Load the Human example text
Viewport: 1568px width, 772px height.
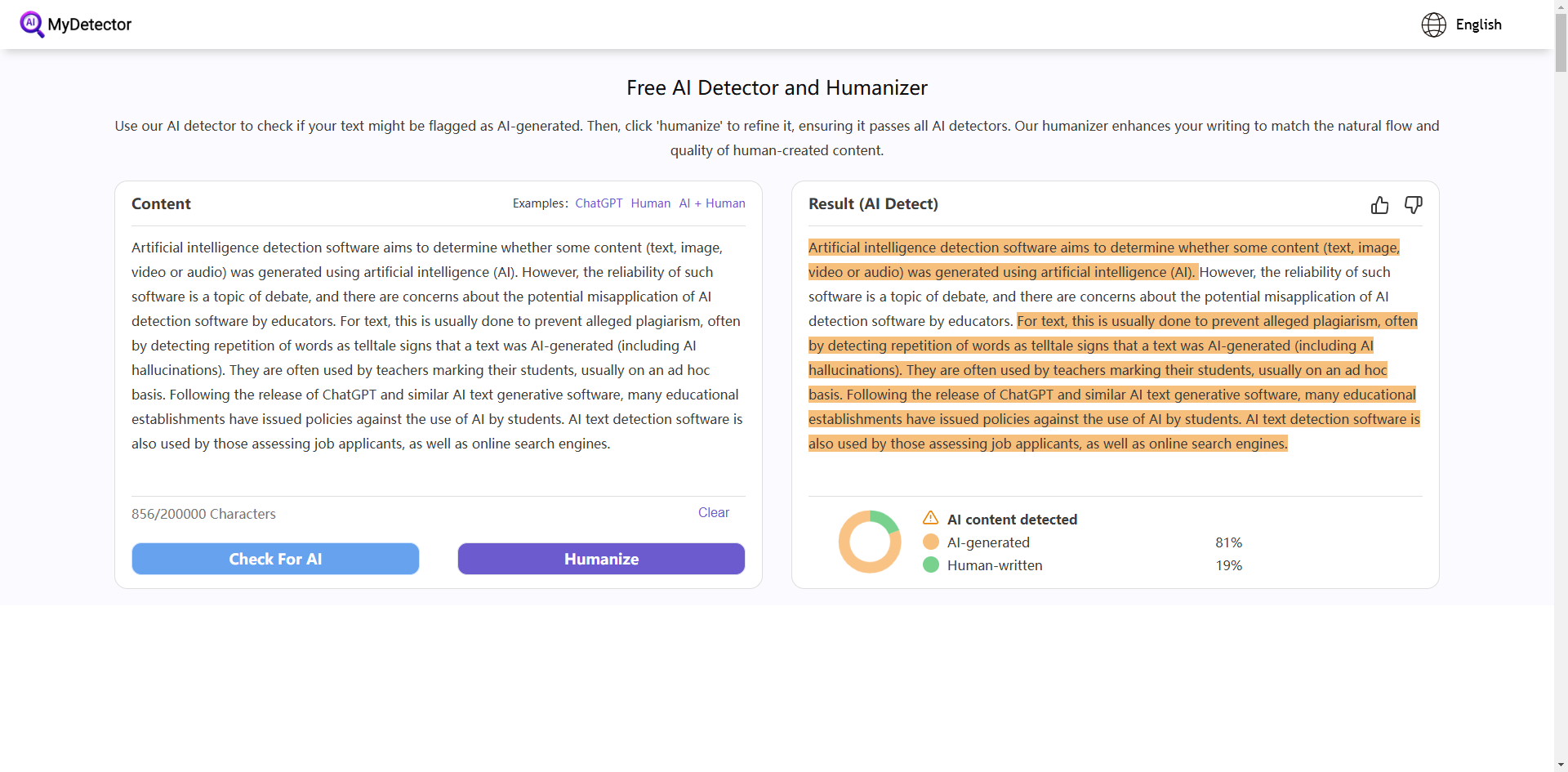click(x=650, y=203)
